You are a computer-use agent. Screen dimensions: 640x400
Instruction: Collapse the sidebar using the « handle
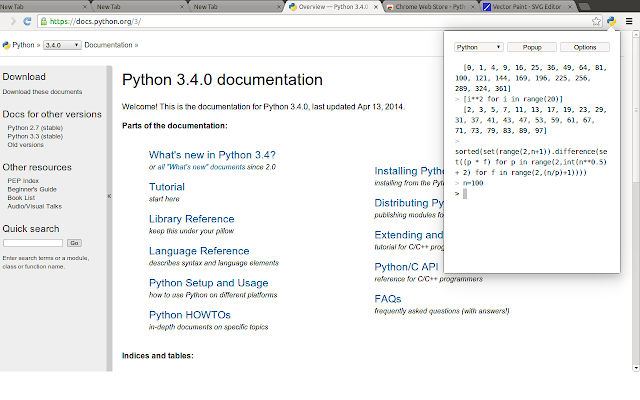[x=109, y=196]
